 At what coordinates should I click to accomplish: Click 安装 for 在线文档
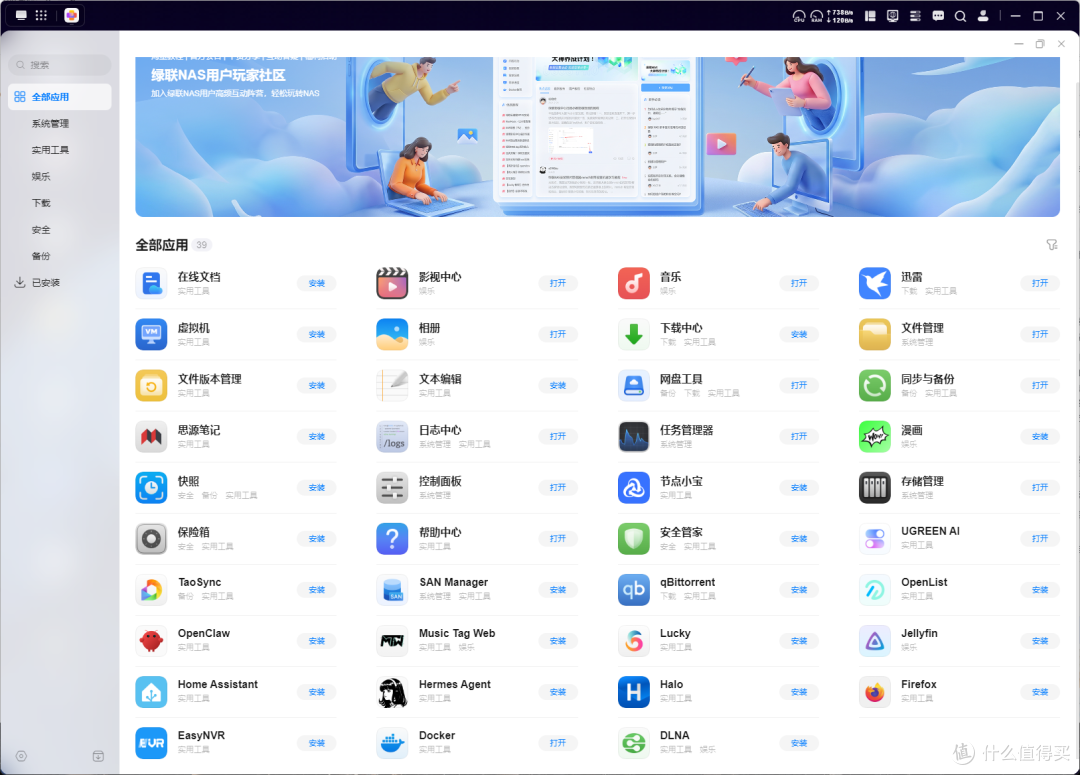(317, 283)
